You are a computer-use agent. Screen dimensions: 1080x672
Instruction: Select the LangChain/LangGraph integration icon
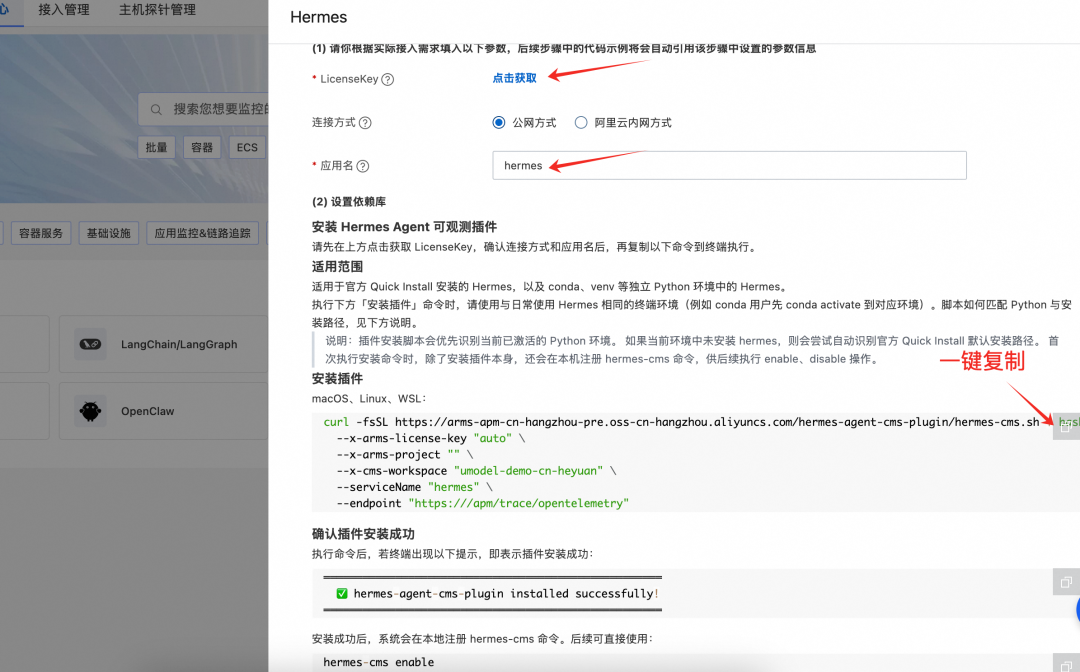[89, 343]
